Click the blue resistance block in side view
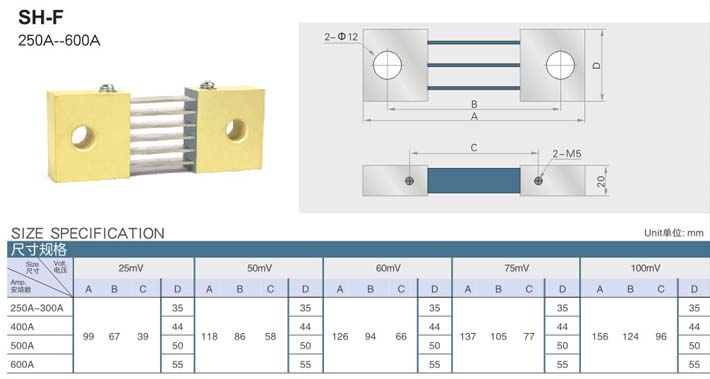The width and height of the screenshot is (710, 379). coord(474,181)
